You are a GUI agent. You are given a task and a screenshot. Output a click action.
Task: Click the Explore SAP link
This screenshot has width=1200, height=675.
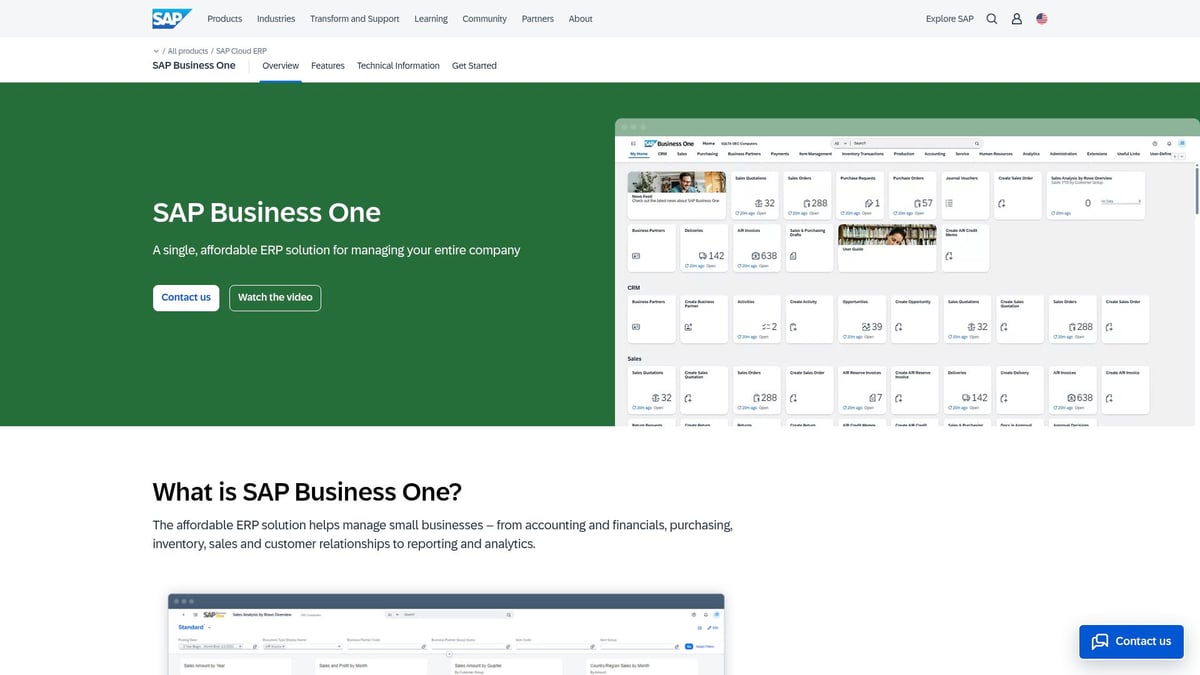[949, 19]
